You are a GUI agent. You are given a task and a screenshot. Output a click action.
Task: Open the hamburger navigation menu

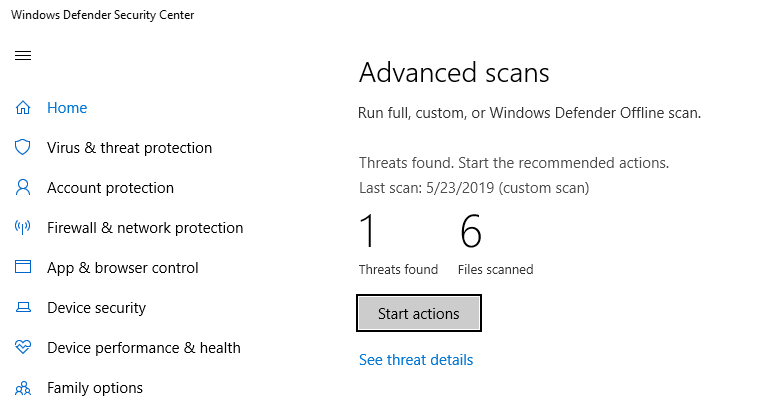[x=23, y=55]
